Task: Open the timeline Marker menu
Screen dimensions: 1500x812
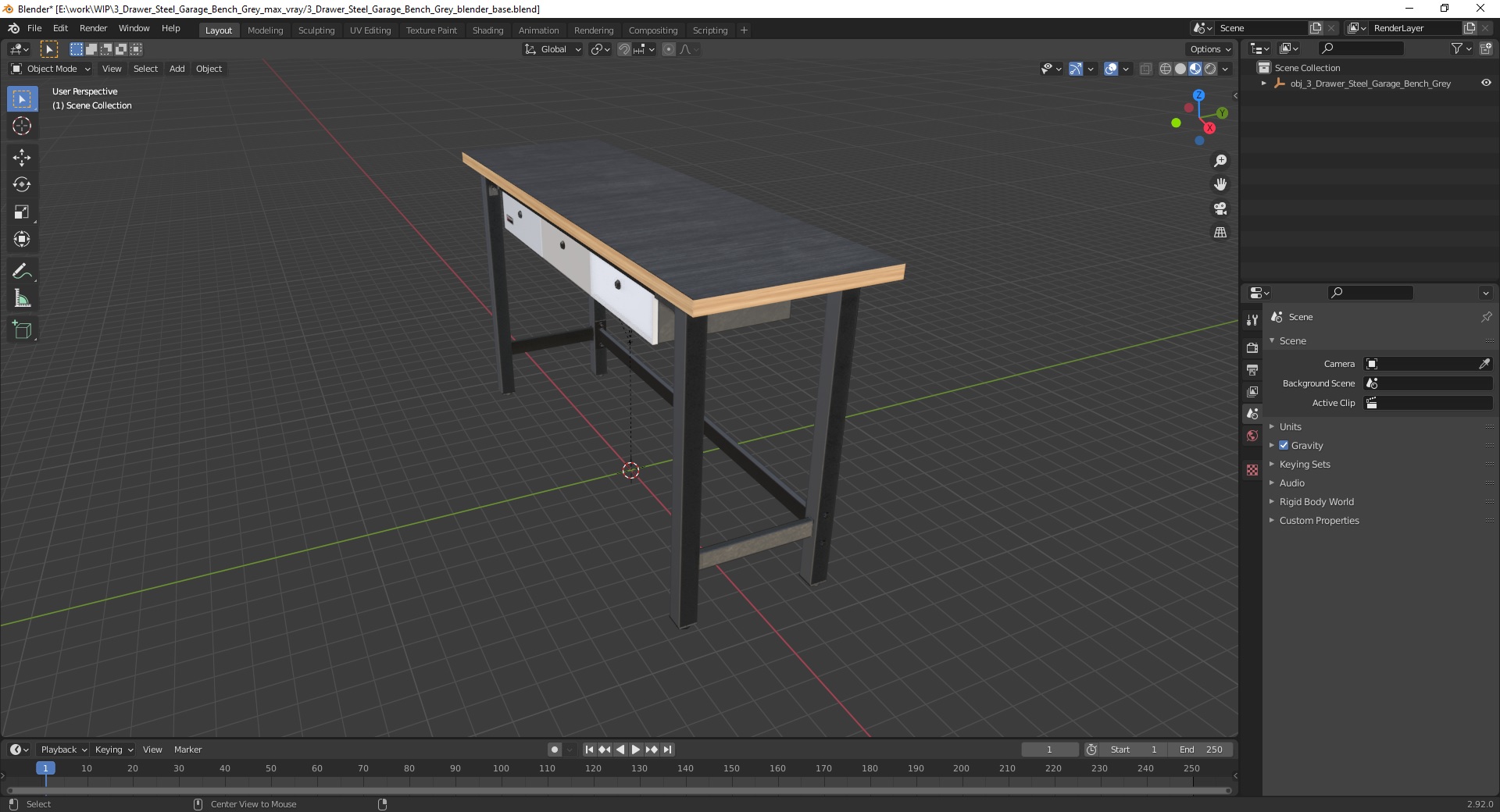Action: pos(187,750)
